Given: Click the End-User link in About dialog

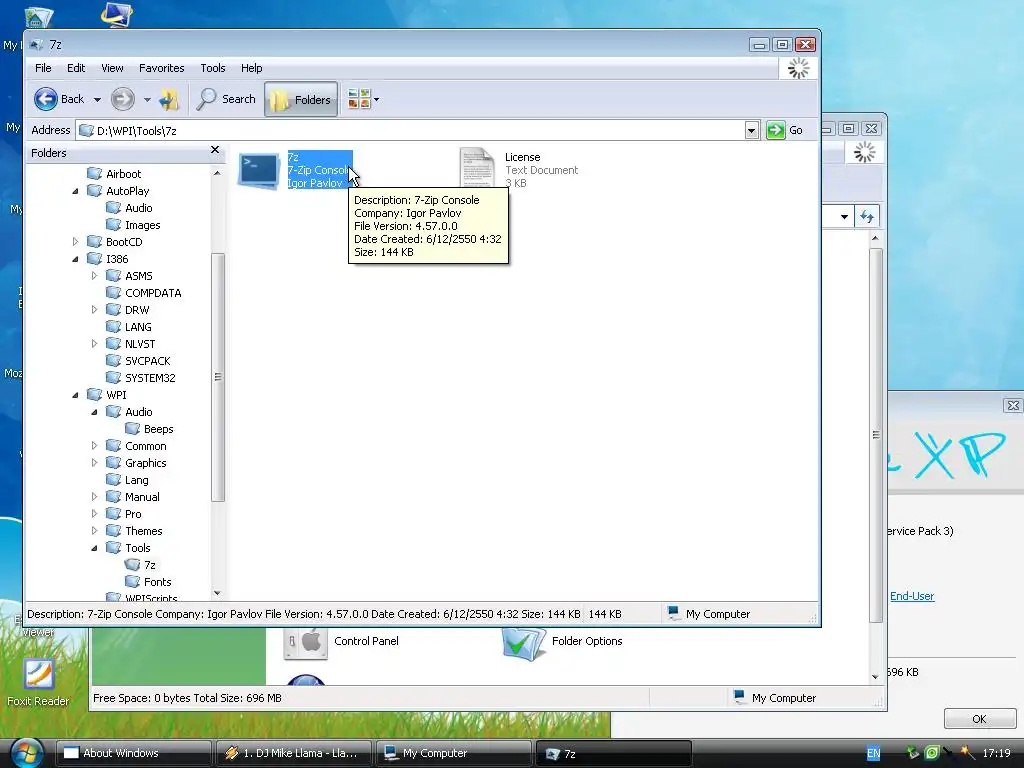Looking at the screenshot, I should pyautogui.click(x=912, y=596).
